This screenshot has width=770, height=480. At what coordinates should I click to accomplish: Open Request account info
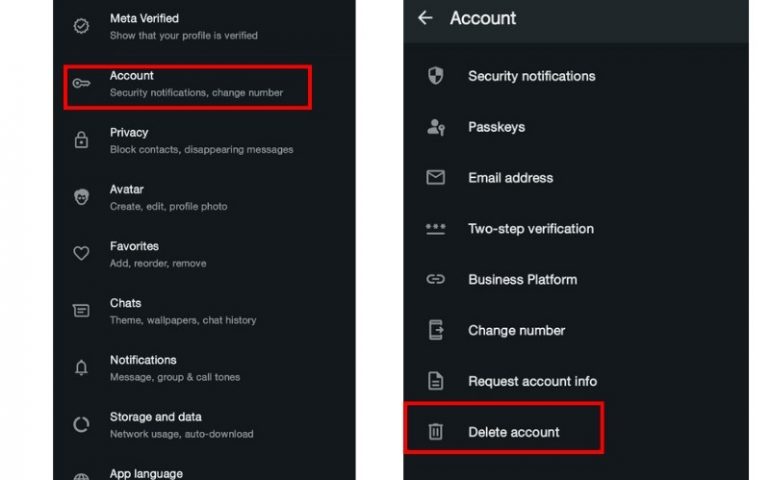[576, 381]
